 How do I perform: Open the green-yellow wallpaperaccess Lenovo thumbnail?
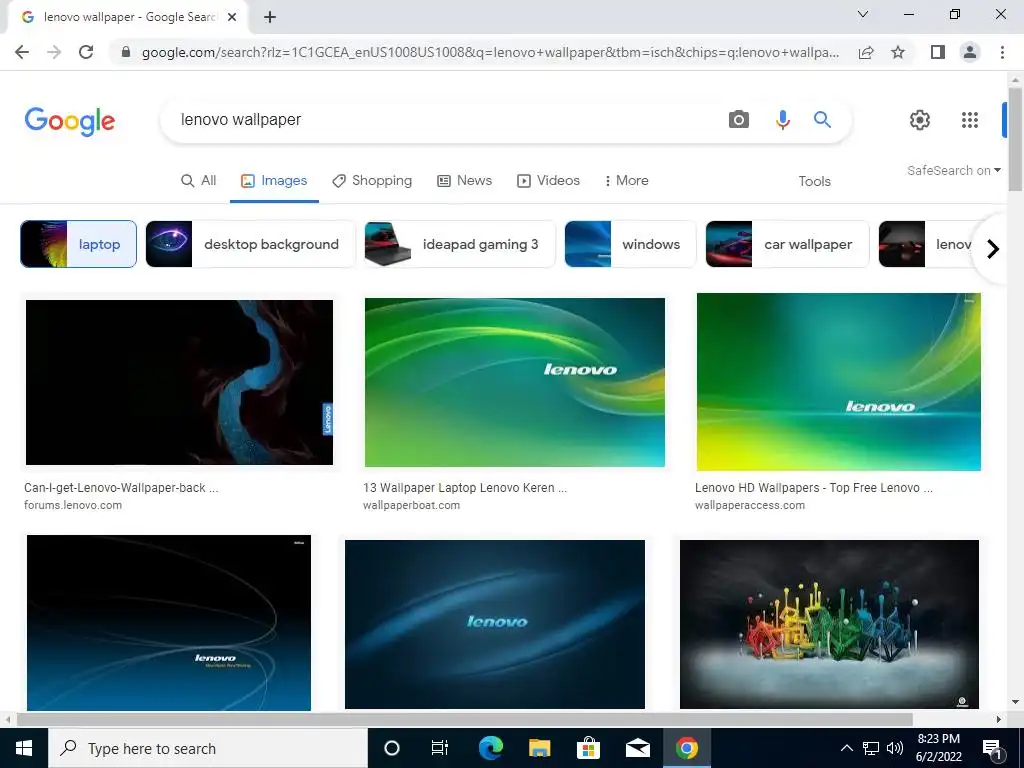(839, 382)
